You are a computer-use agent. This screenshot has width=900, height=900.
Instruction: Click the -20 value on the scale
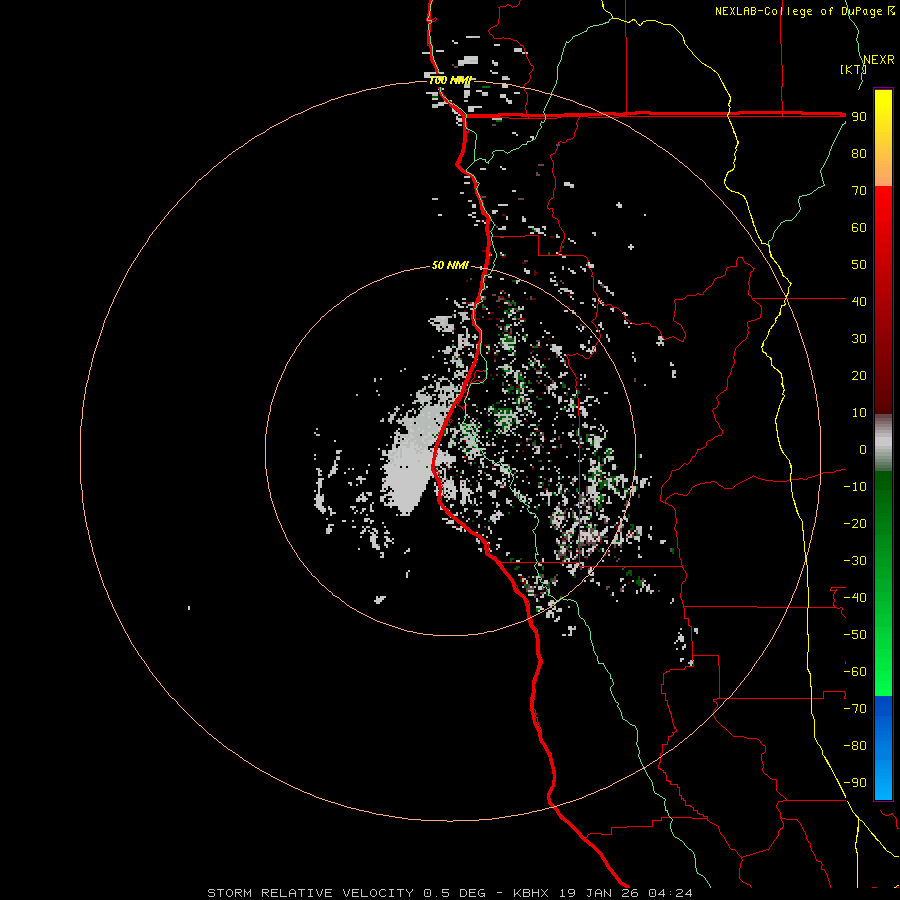pos(855,523)
